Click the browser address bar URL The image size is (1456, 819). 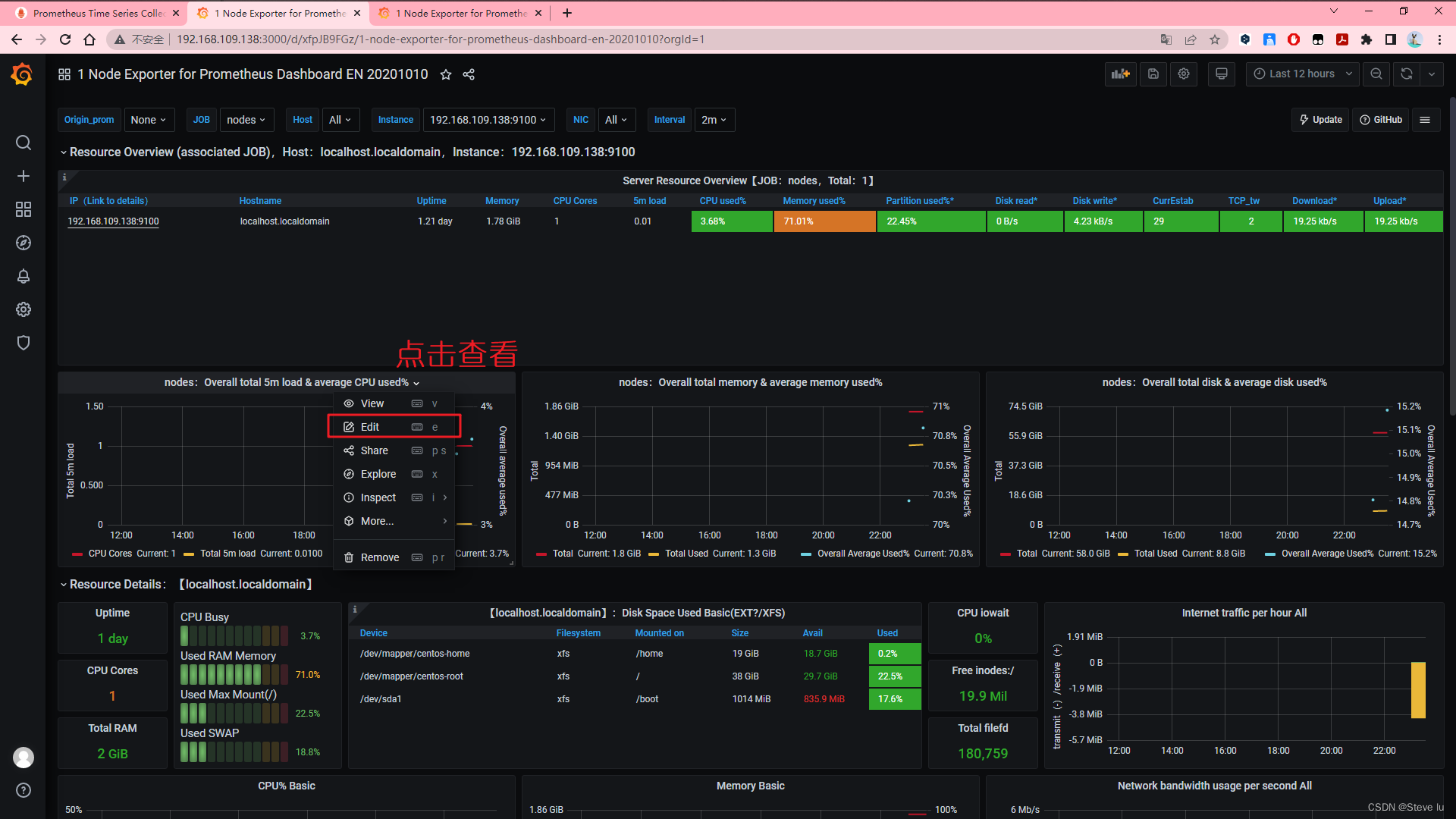coord(441,39)
